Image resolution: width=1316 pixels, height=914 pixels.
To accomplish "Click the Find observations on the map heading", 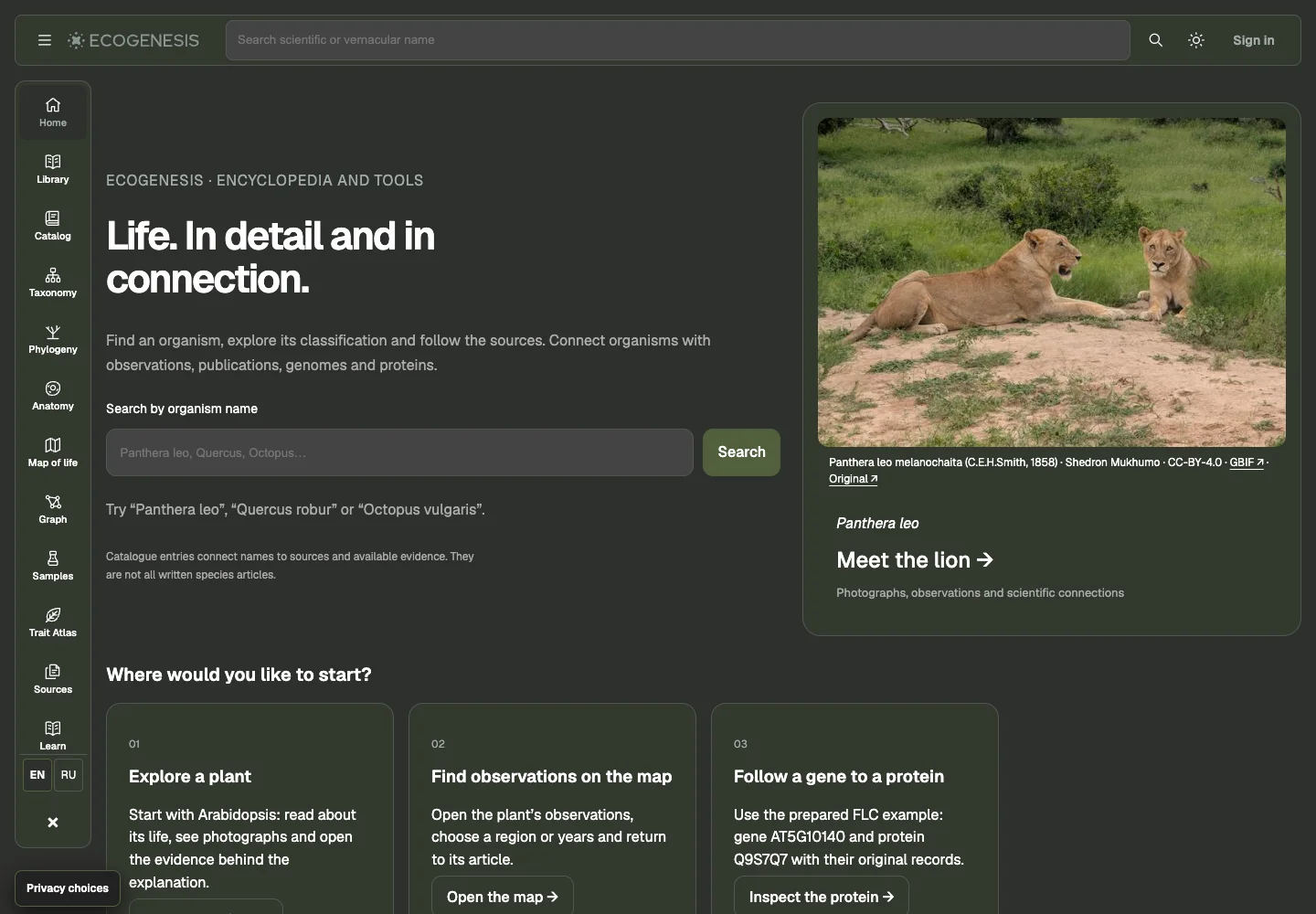I will [x=551, y=776].
